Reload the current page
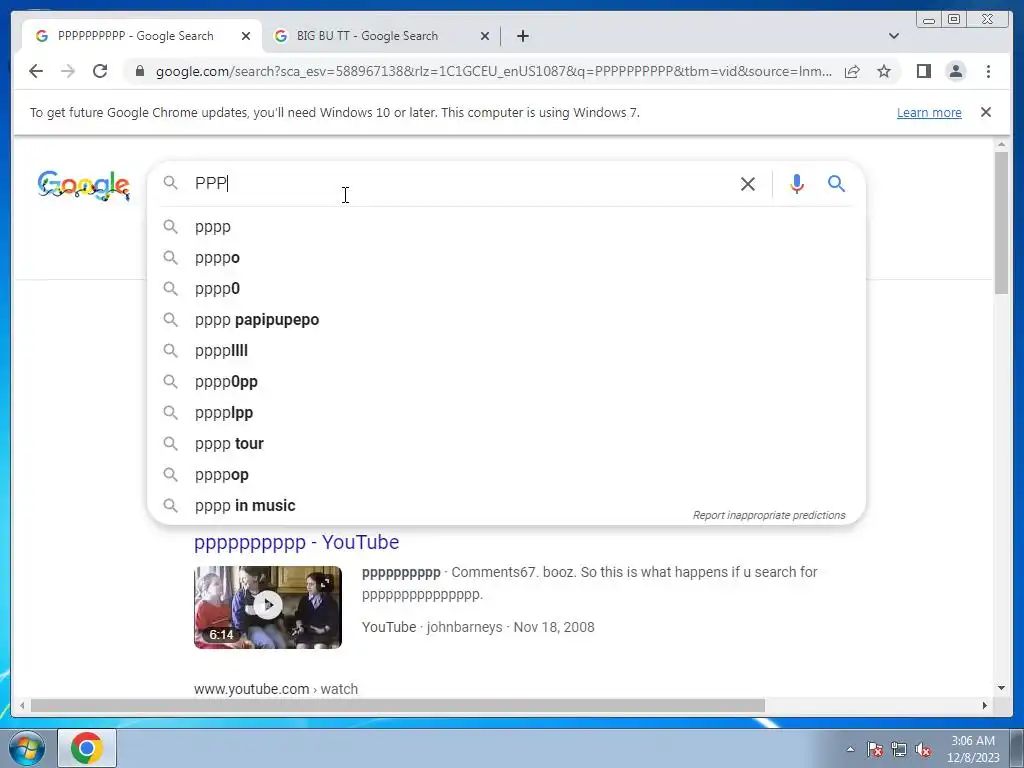The width and height of the screenshot is (1024, 768). pyautogui.click(x=100, y=71)
